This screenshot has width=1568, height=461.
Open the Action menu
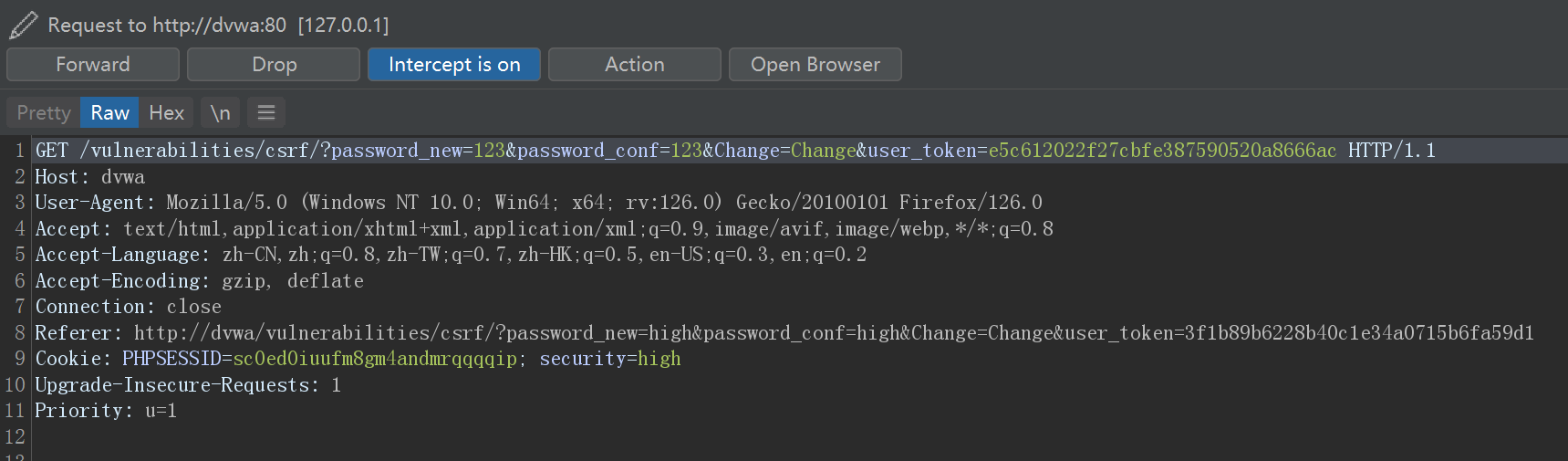635,65
